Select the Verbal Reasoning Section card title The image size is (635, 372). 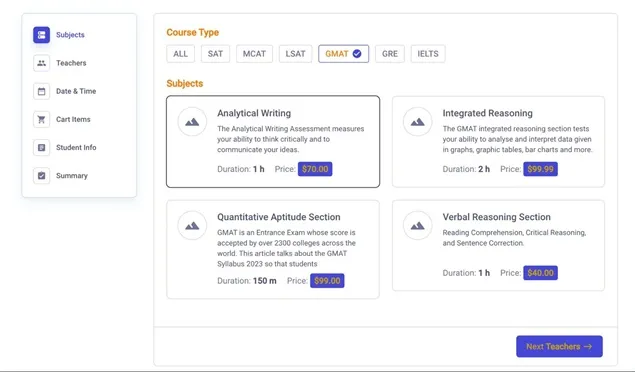(496, 217)
